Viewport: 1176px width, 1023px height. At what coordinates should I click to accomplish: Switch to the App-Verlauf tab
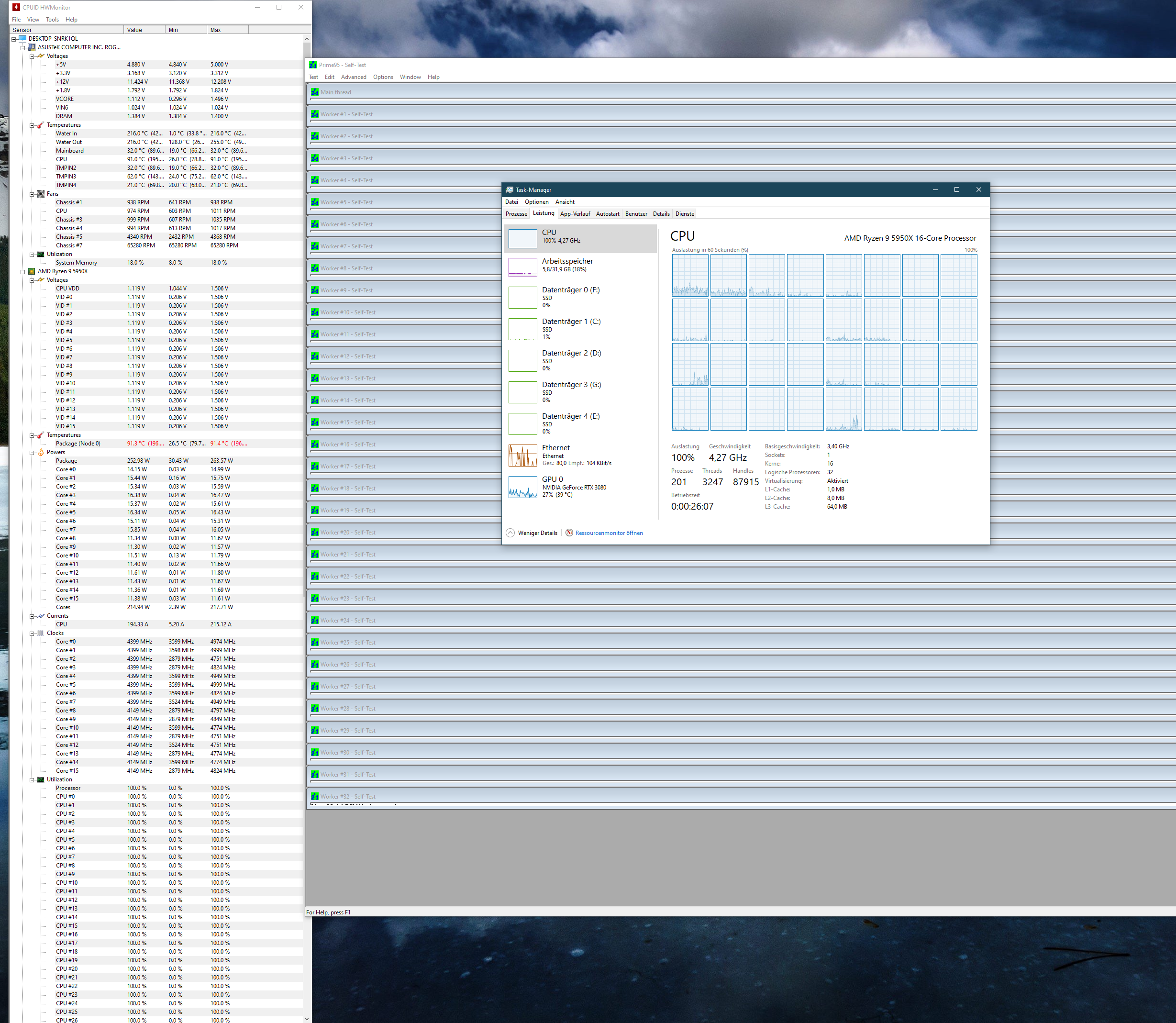pyautogui.click(x=575, y=214)
